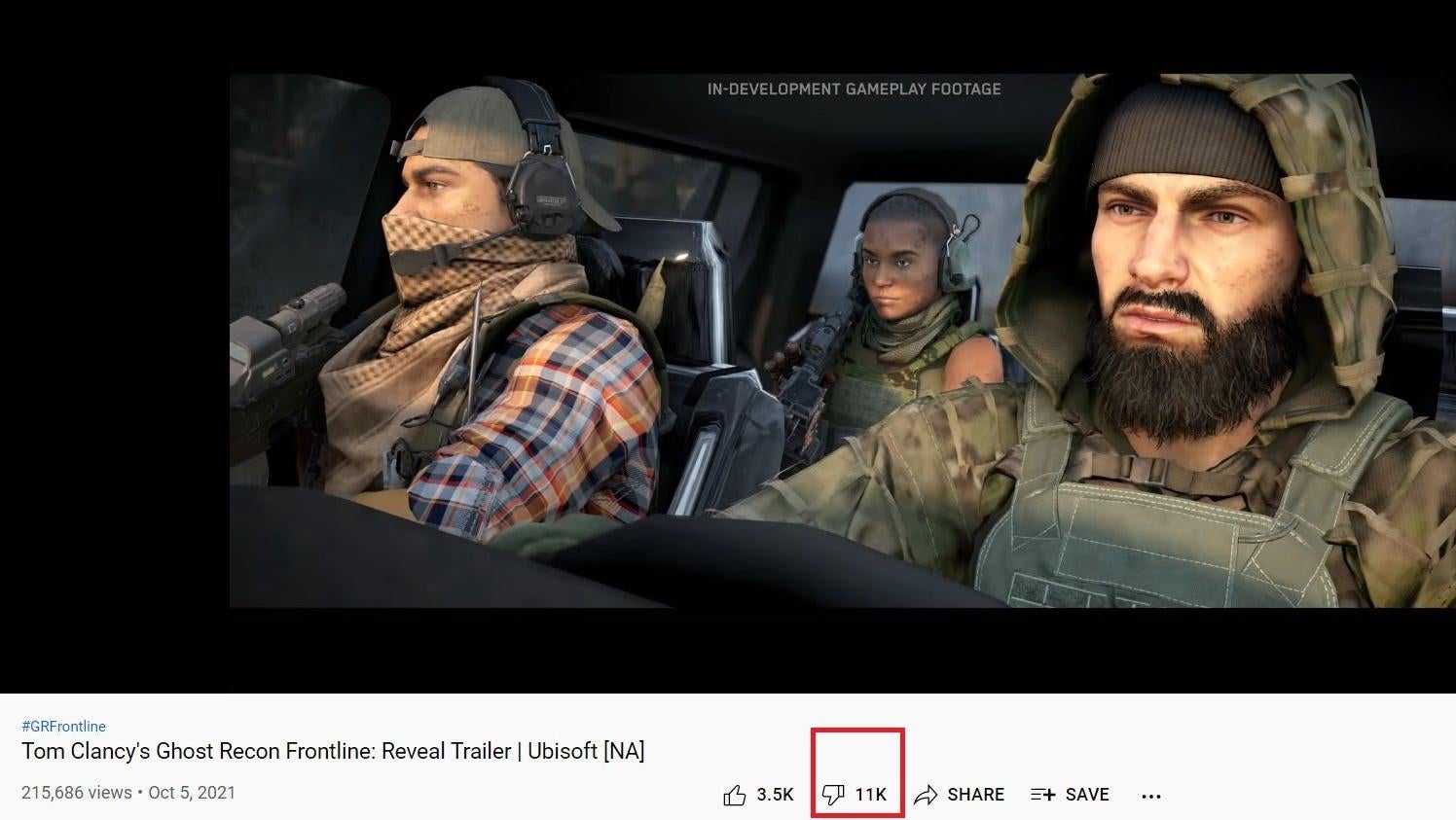The image size is (1456, 820).
Task: Click the SAVE button
Action: [1088, 795]
